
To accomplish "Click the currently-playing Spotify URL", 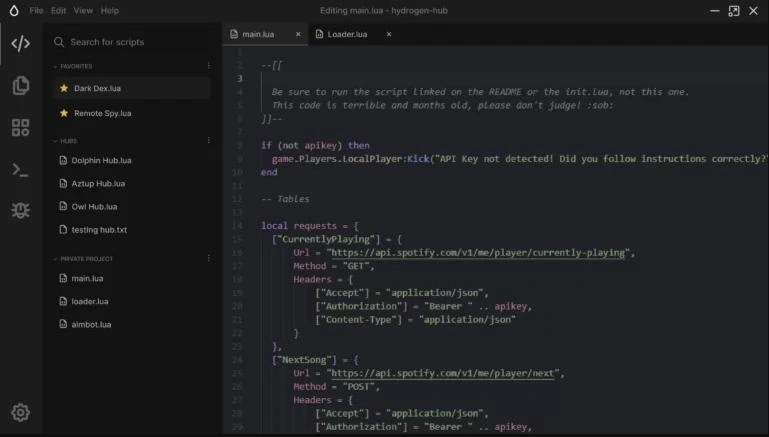I will [x=478, y=253].
